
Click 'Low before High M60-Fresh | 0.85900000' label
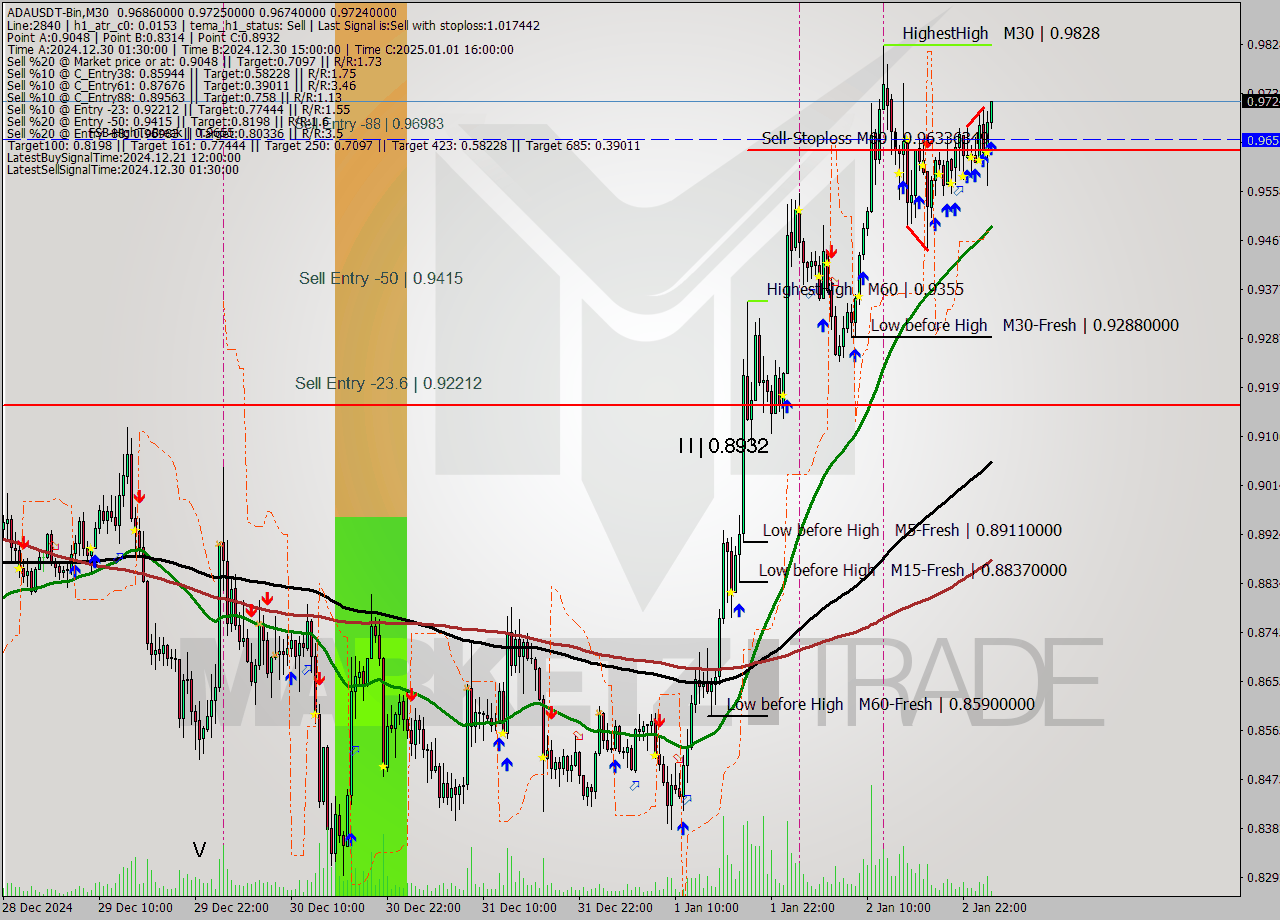[880, 704]
